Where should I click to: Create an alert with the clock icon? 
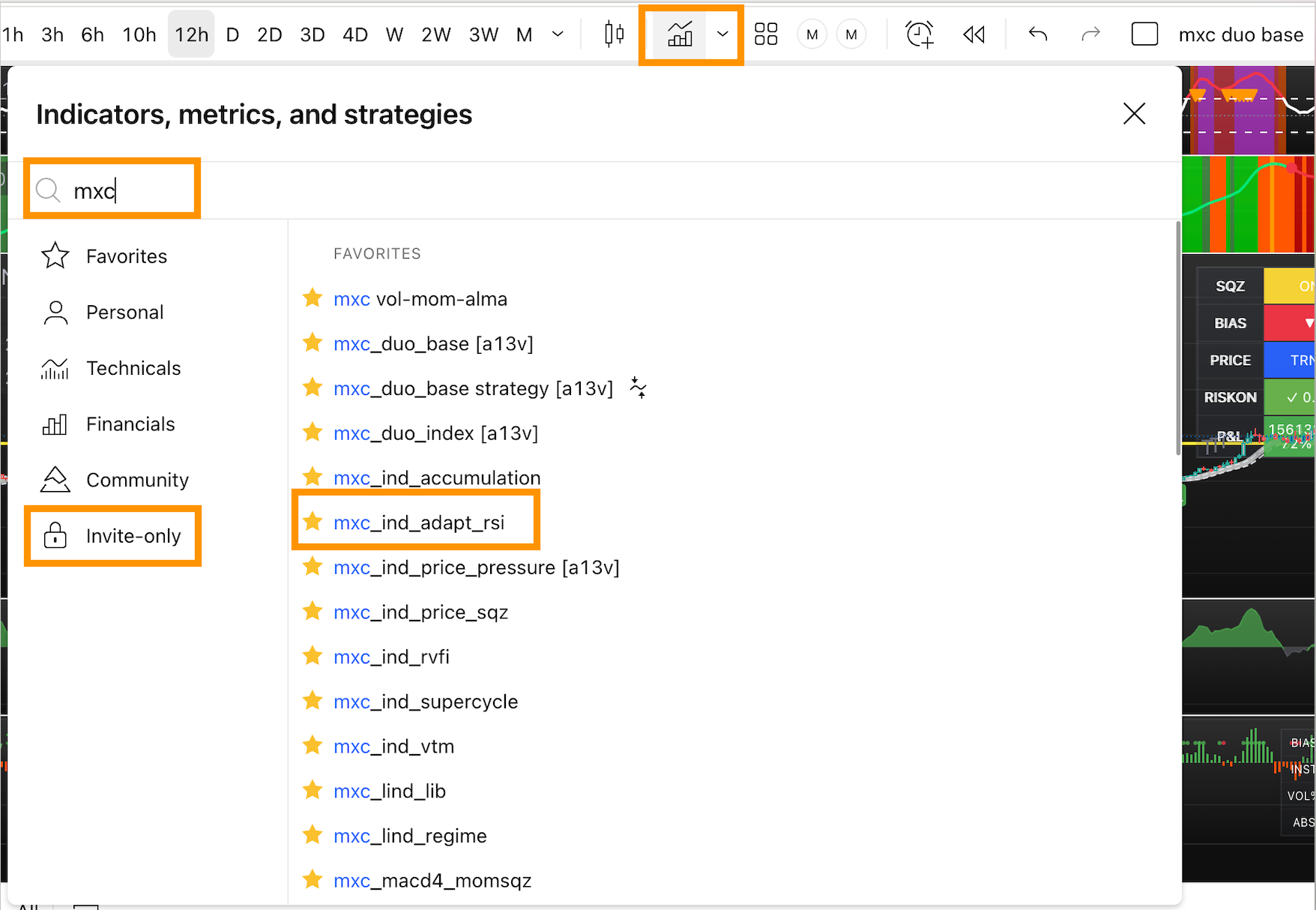[920, 34]
